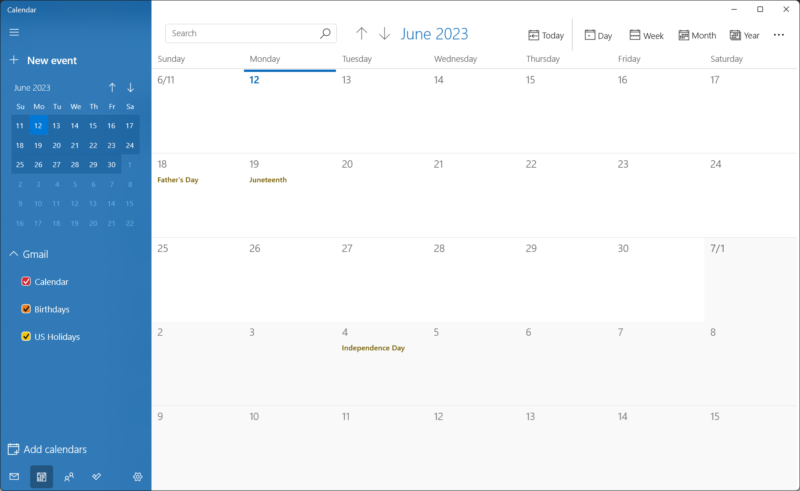
Task: Toggle the Birthdays calendar checkbox
Action: coord(26,309)
